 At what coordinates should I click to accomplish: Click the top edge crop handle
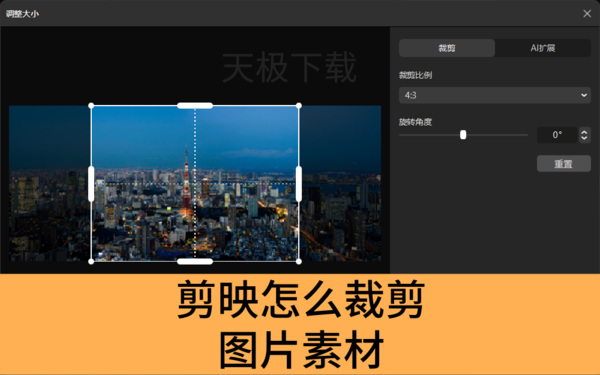click(x=195, y=106)
